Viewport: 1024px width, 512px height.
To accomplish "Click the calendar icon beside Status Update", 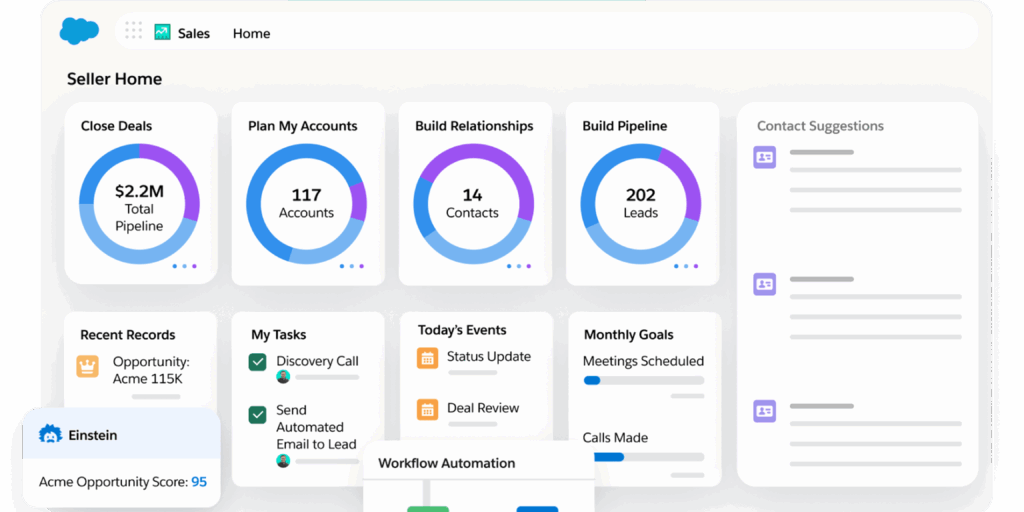I will (x=427, y=358).
